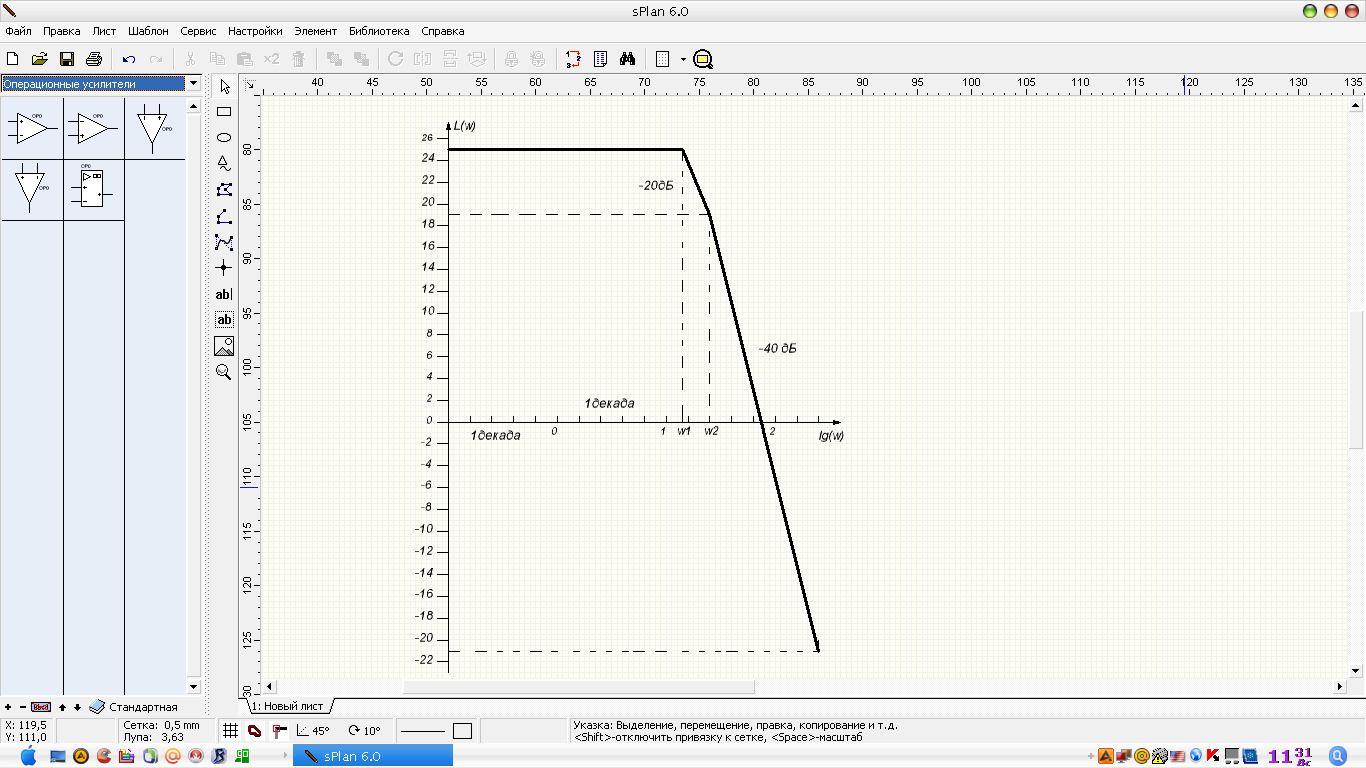Image resolution: width=1366 pixels, height=768 pixels.
Task: Click the Undo arrow button
Action: (x=129, y=59)
